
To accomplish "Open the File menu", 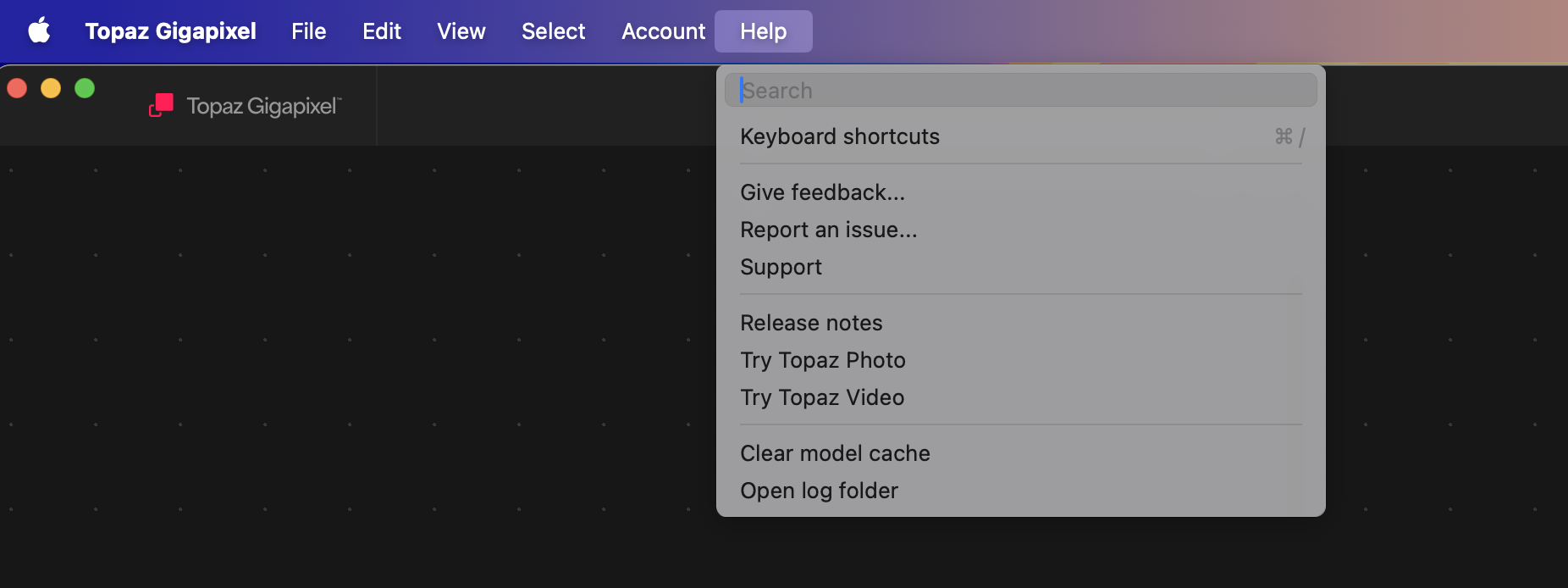I will 308,31.
